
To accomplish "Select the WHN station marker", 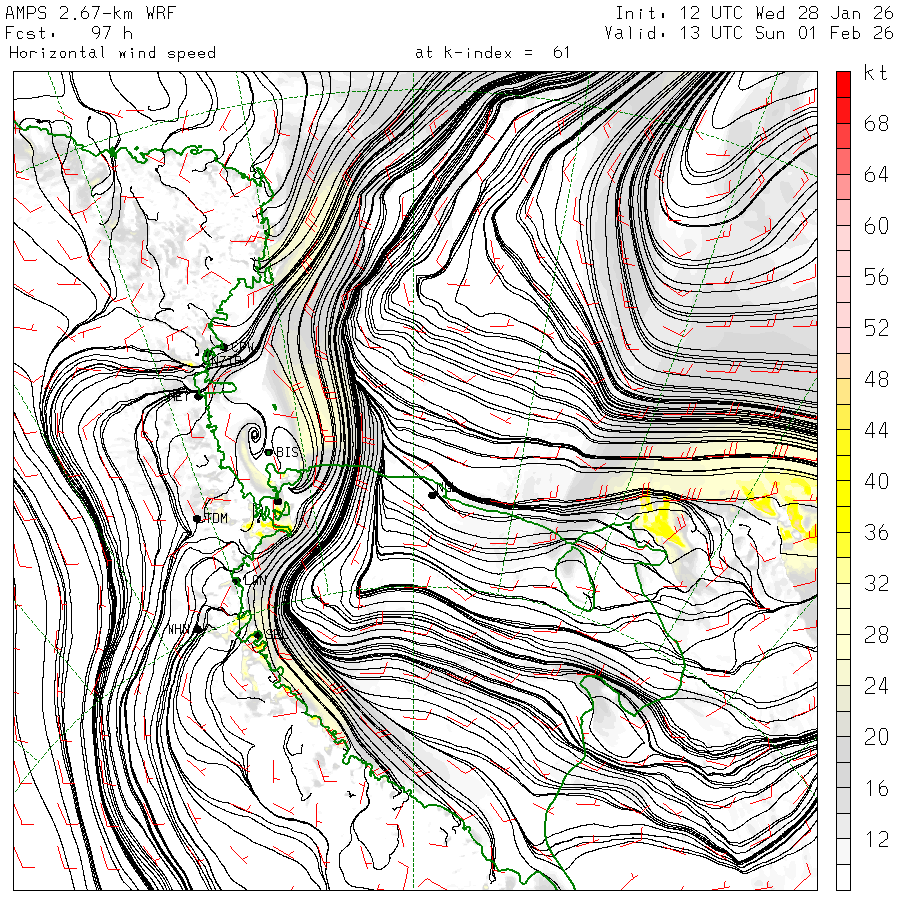I will [x=199, y=630].
